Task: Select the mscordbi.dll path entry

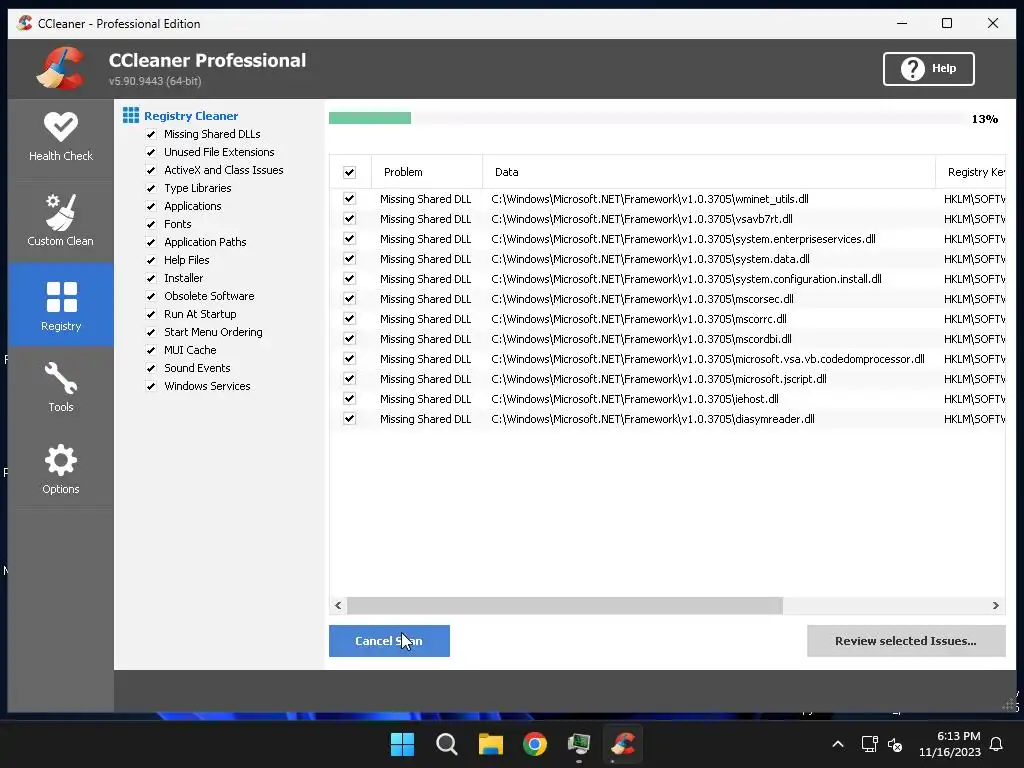Action: click(x=641, y=339)
